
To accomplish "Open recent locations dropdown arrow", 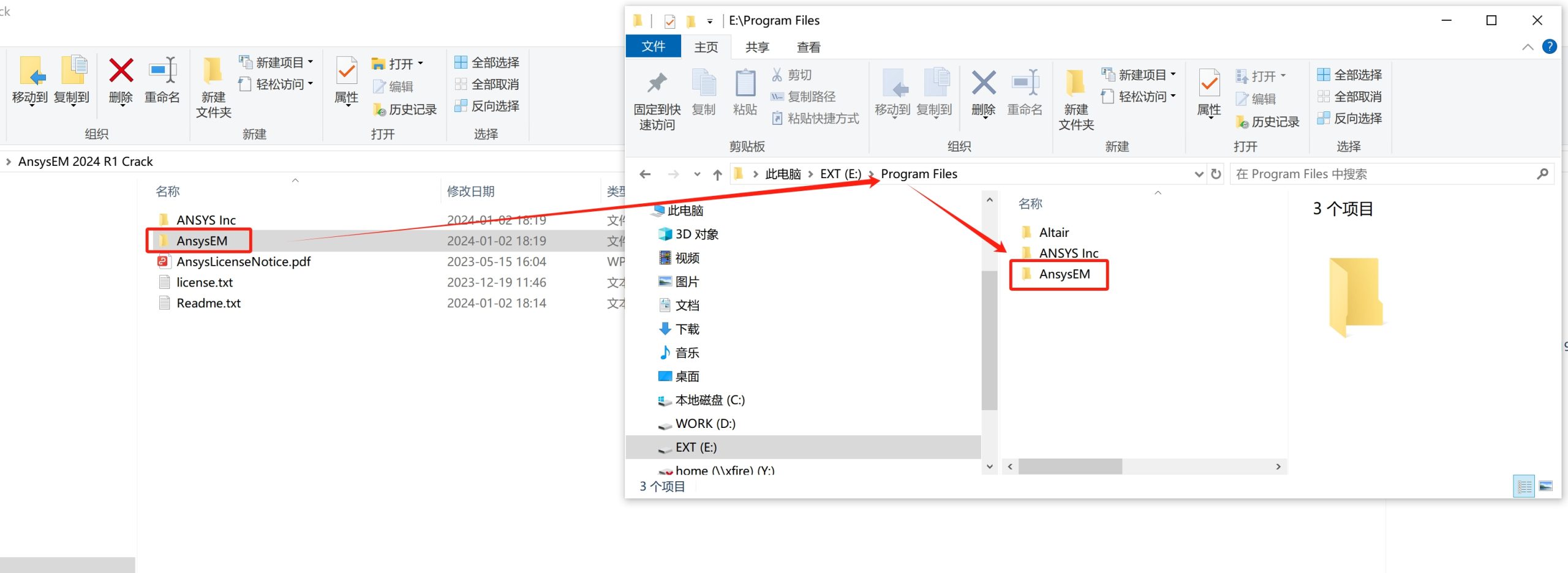I will coord(697,174).
